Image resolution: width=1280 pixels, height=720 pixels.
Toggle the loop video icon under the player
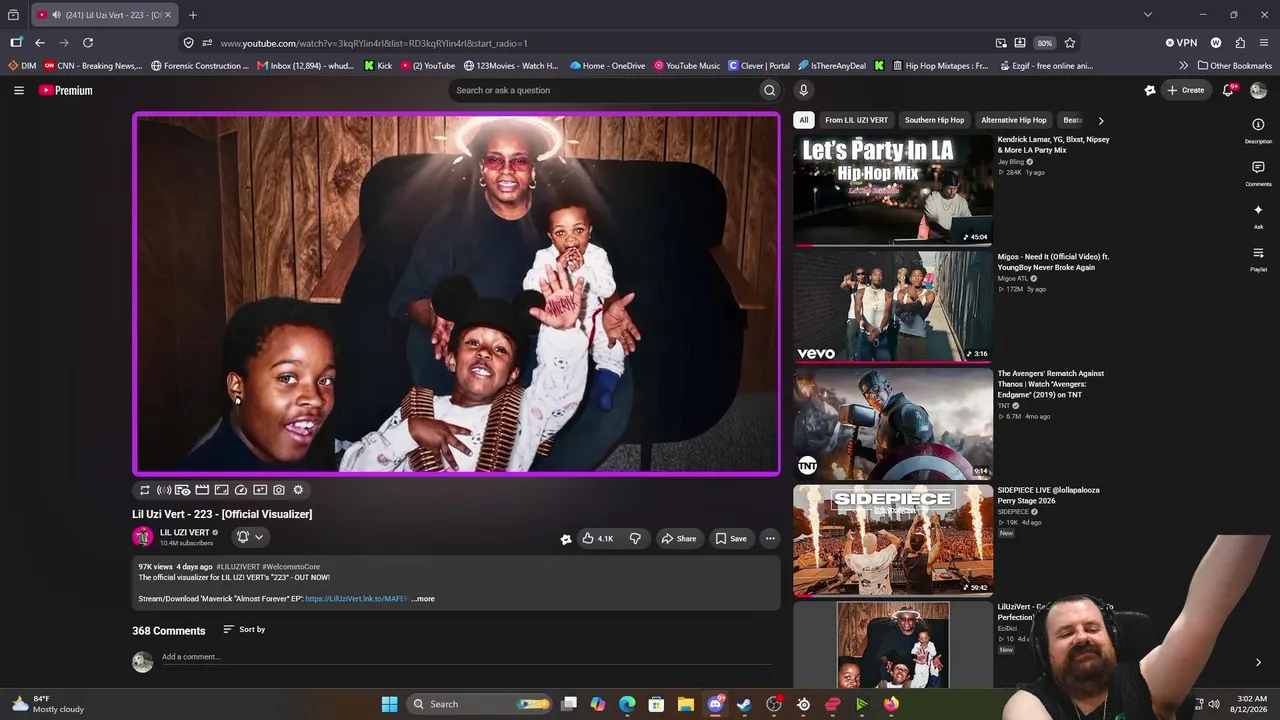tap(145, 490)
